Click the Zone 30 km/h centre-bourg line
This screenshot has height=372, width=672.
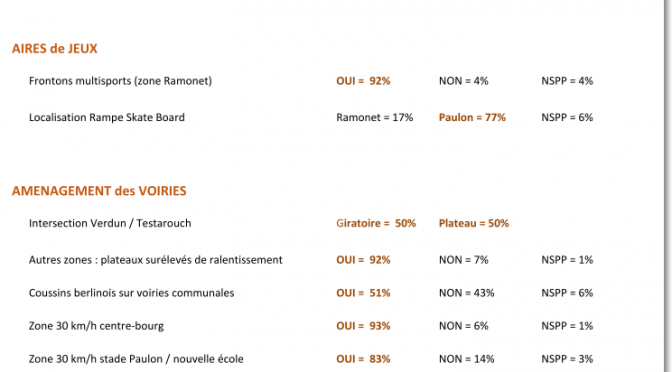click(x=96, y=326)
